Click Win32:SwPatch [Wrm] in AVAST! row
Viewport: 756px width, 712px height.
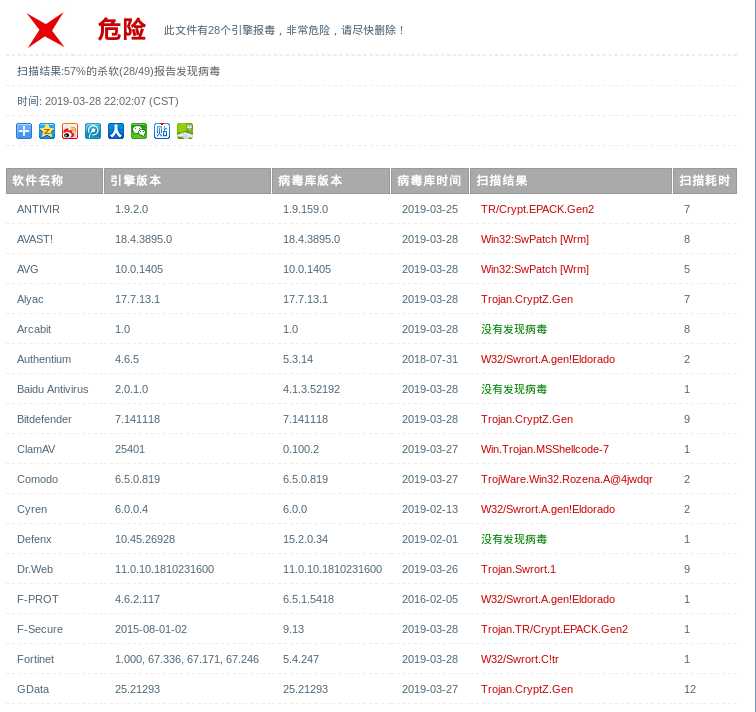point(535,239)
